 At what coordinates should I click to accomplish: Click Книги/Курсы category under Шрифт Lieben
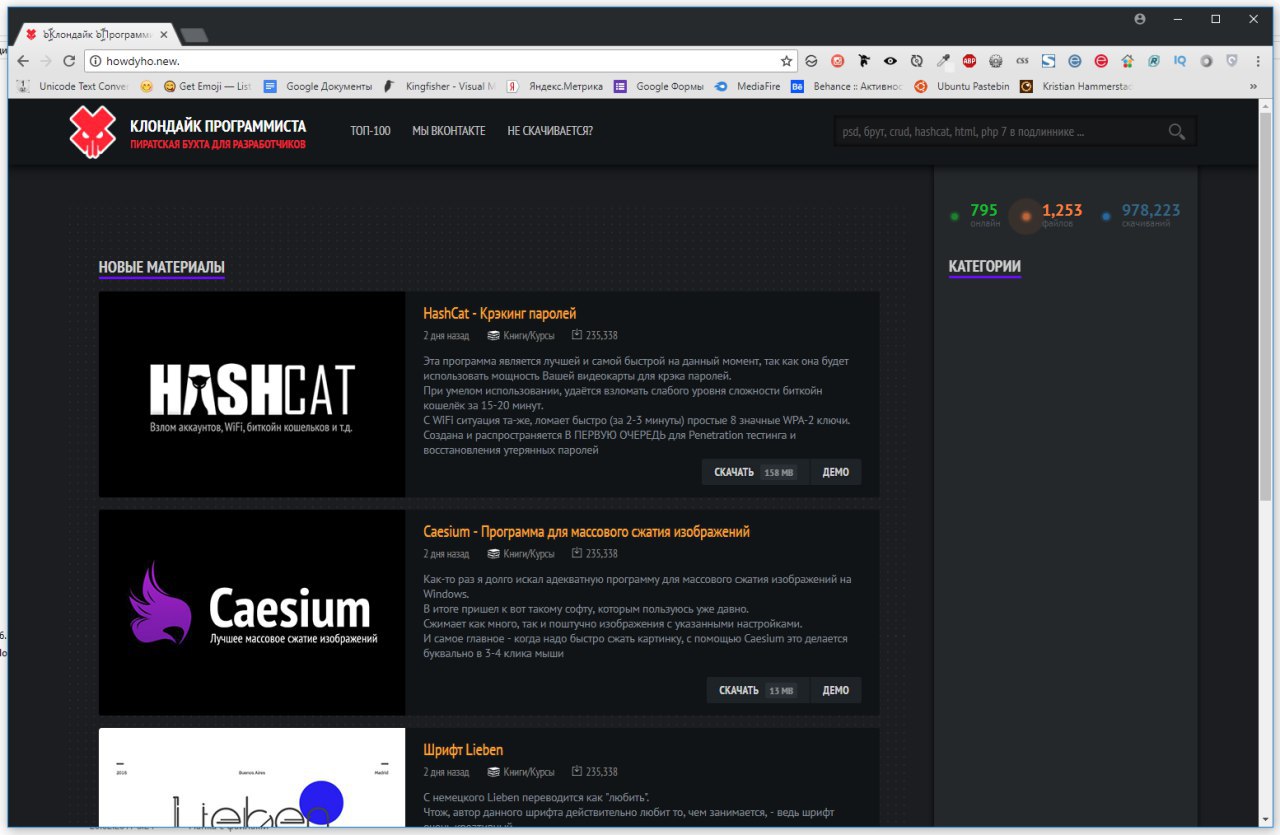coord(520,772)
